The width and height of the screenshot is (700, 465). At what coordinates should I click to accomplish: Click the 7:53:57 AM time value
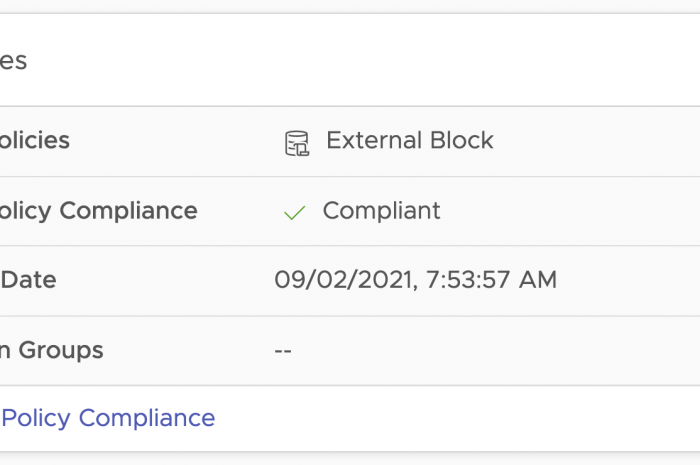pos(491,280)
